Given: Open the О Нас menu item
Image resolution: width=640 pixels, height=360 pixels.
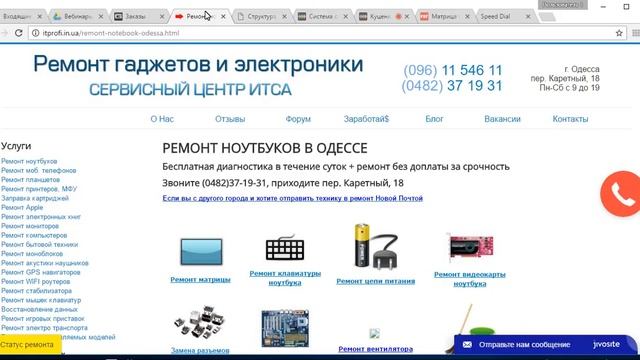Looking at the screenshot, I should click(162, 119).
